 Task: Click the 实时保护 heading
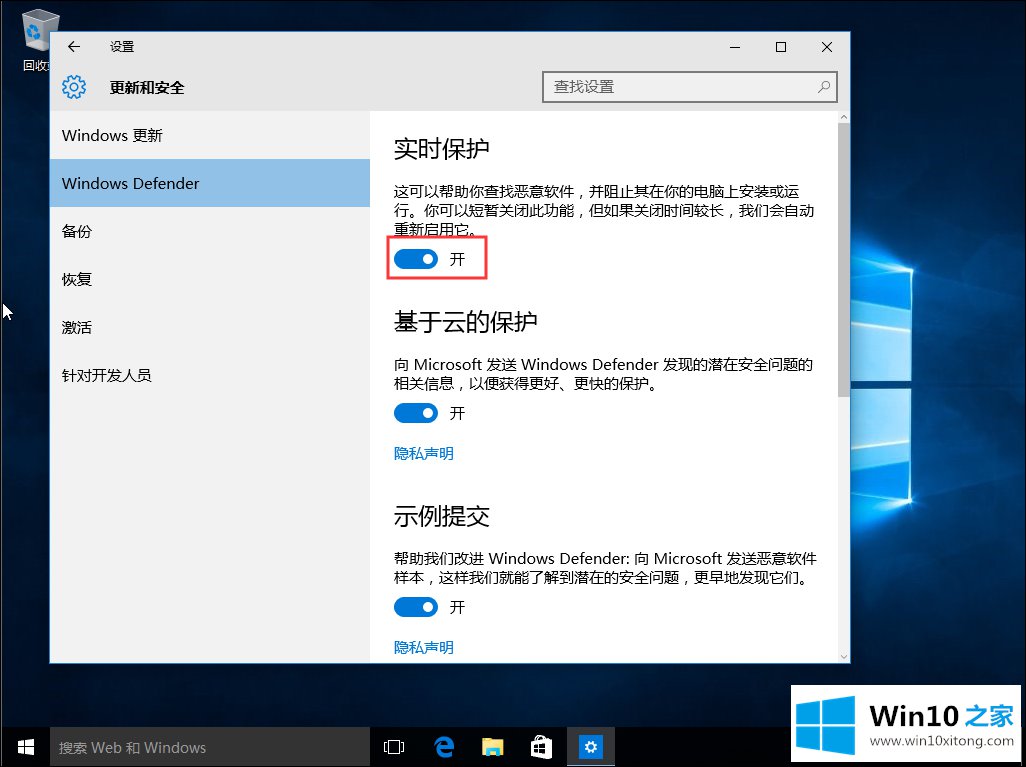[x=441, y=149]
